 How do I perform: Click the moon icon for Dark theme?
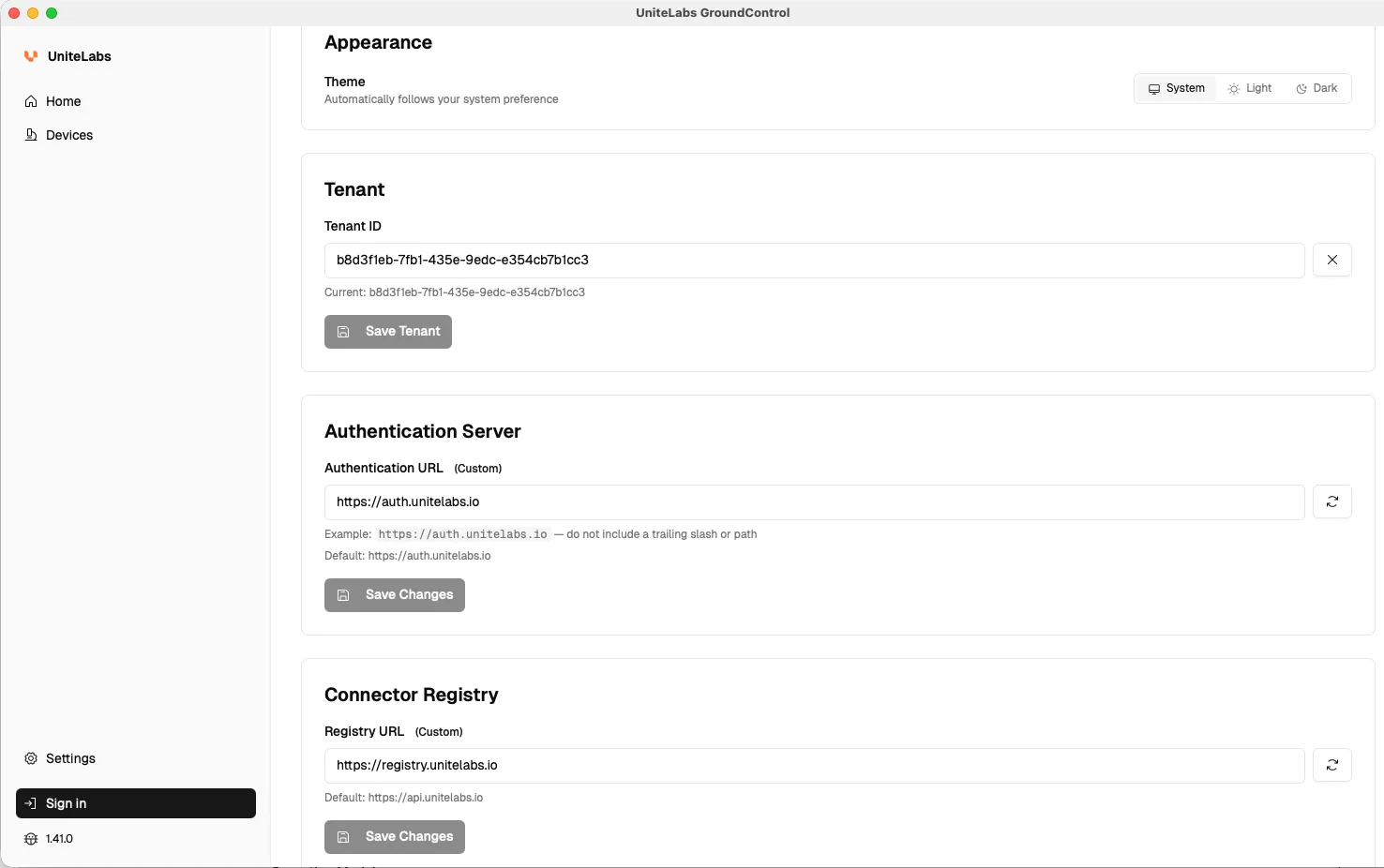(x=1301, y=89)
